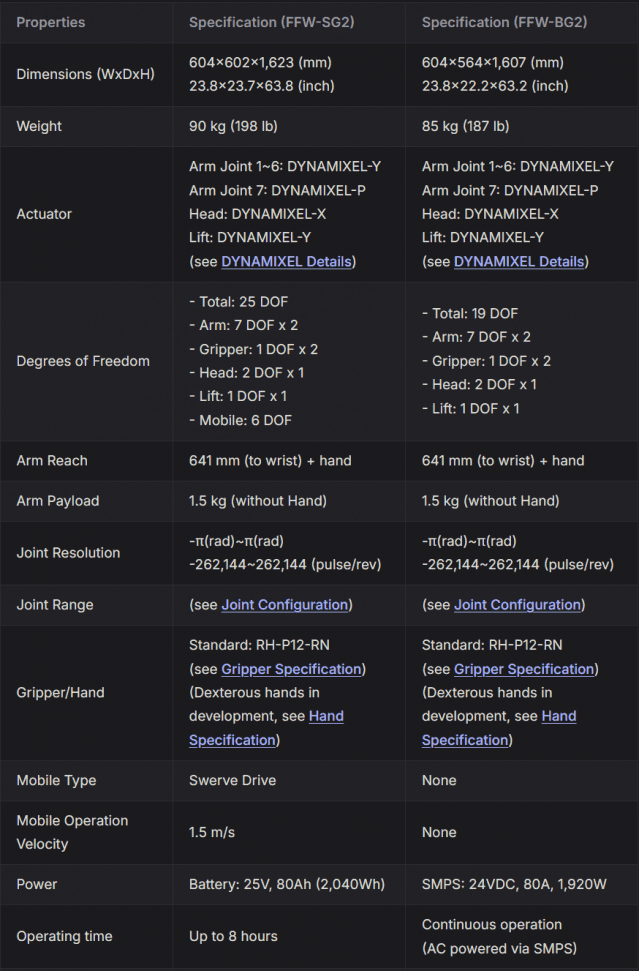Open DYNAMIXEL Details link in FFW-BG2 column

point(519,262)
